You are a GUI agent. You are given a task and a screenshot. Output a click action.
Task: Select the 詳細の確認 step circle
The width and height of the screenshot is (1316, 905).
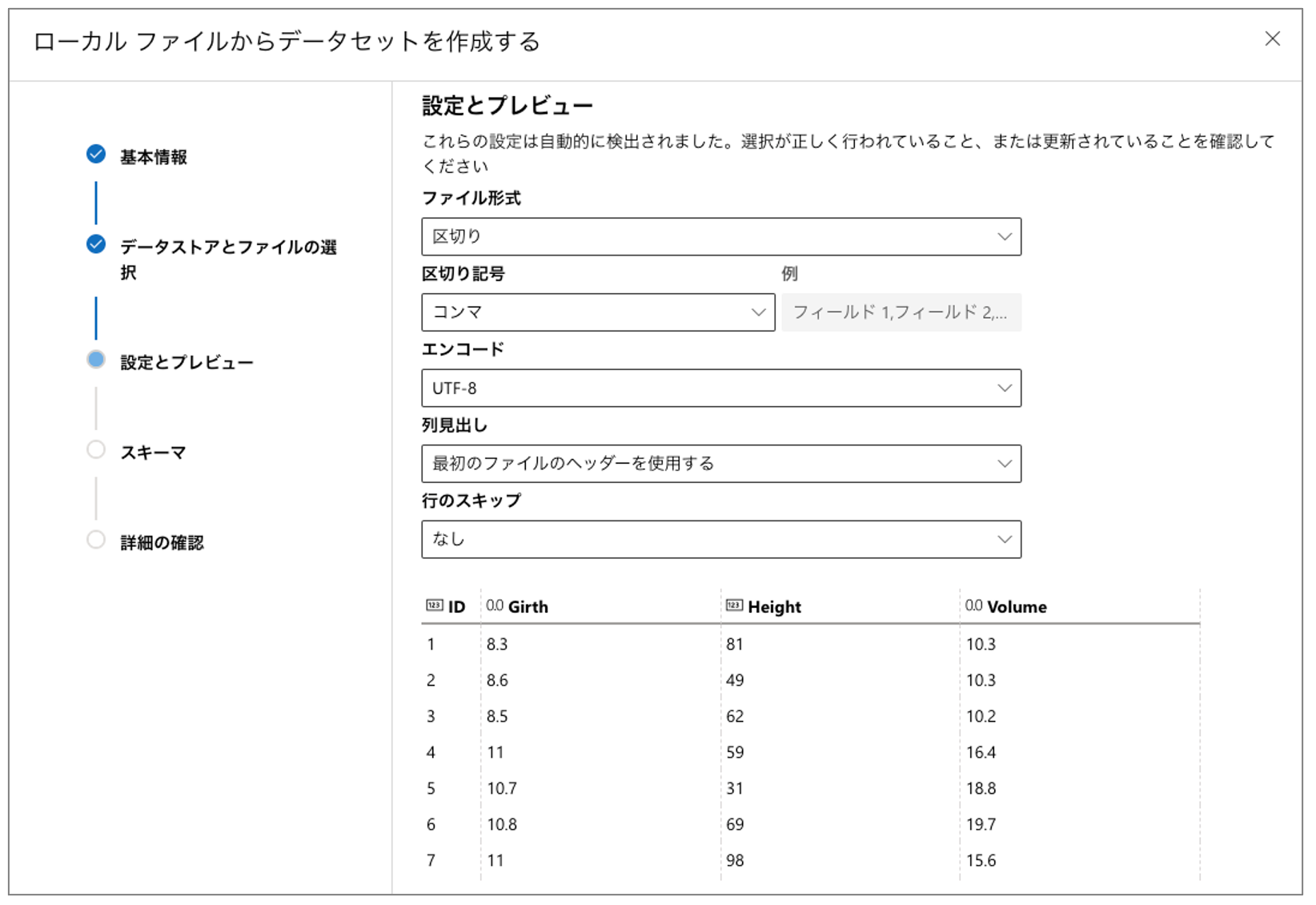(96, 541)
